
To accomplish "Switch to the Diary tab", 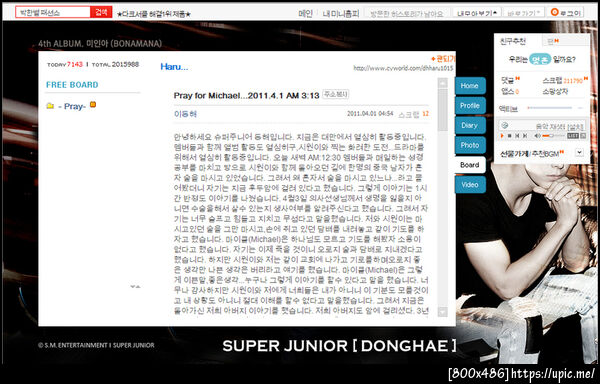I will 470,125.
